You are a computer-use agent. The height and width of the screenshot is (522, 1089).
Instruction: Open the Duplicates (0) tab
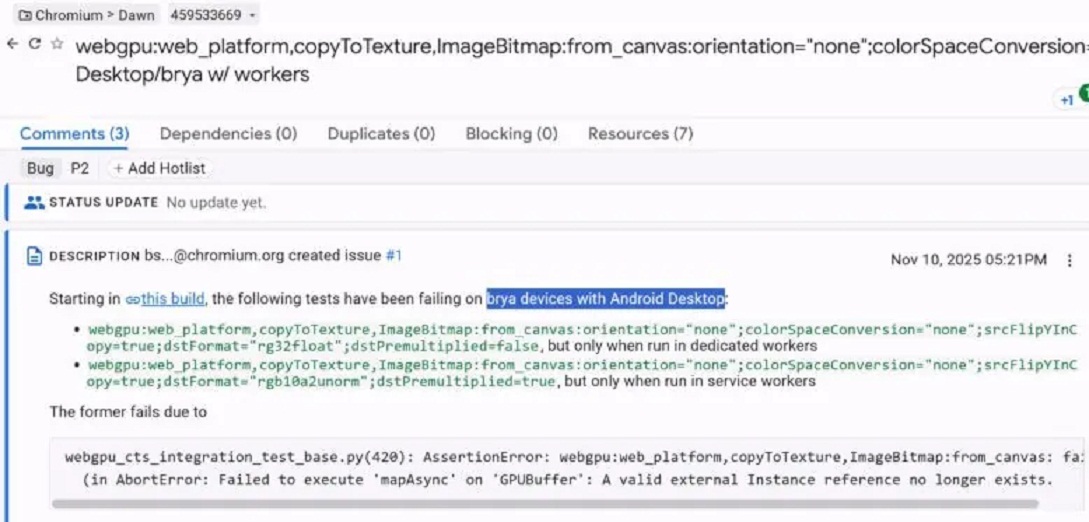point(381,133)
